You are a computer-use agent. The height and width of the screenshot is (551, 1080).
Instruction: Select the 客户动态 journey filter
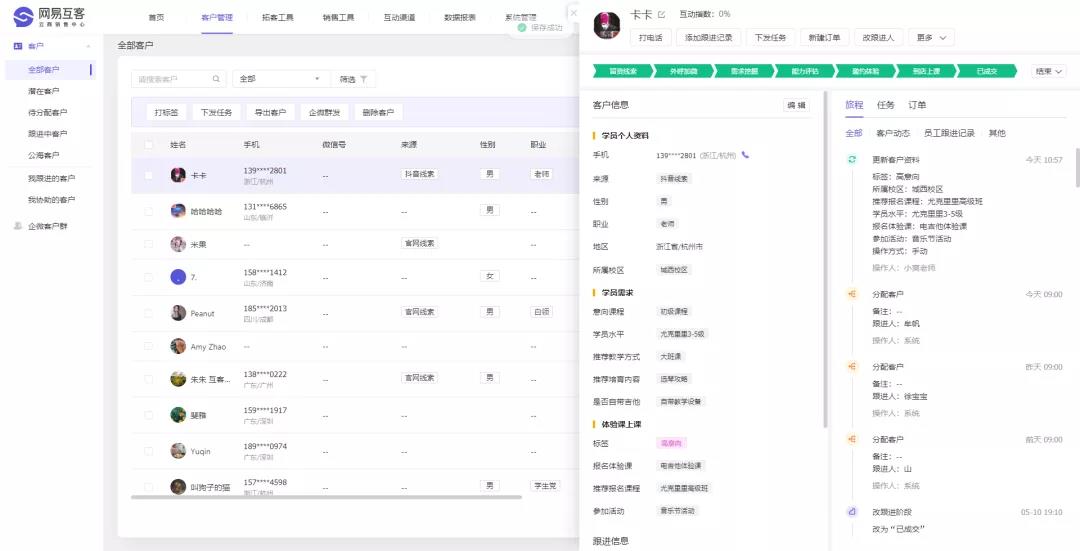pos(893,133)
